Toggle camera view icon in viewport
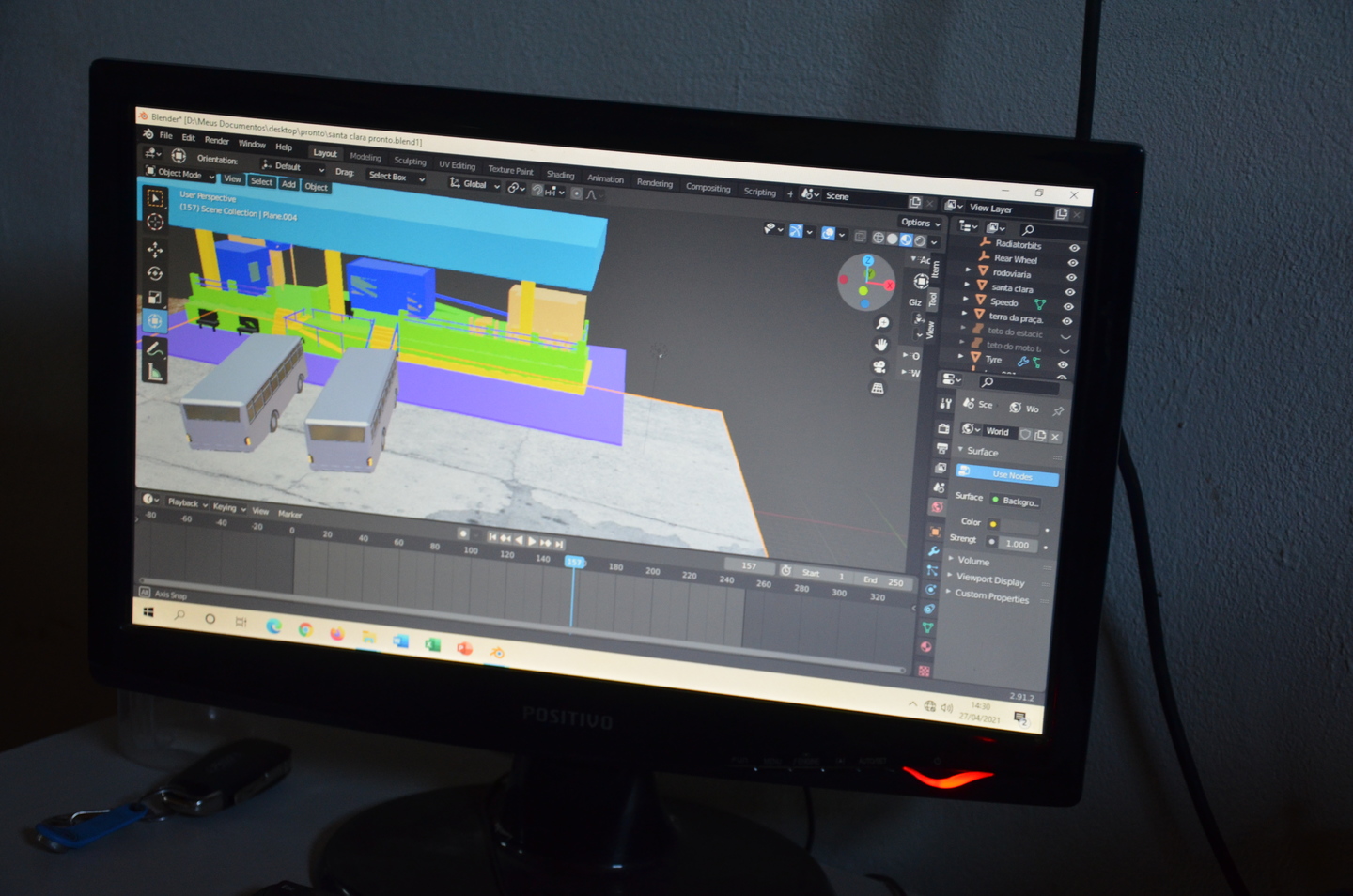The height and width of the screenshot is (896, 1353). tap(879, 366)
